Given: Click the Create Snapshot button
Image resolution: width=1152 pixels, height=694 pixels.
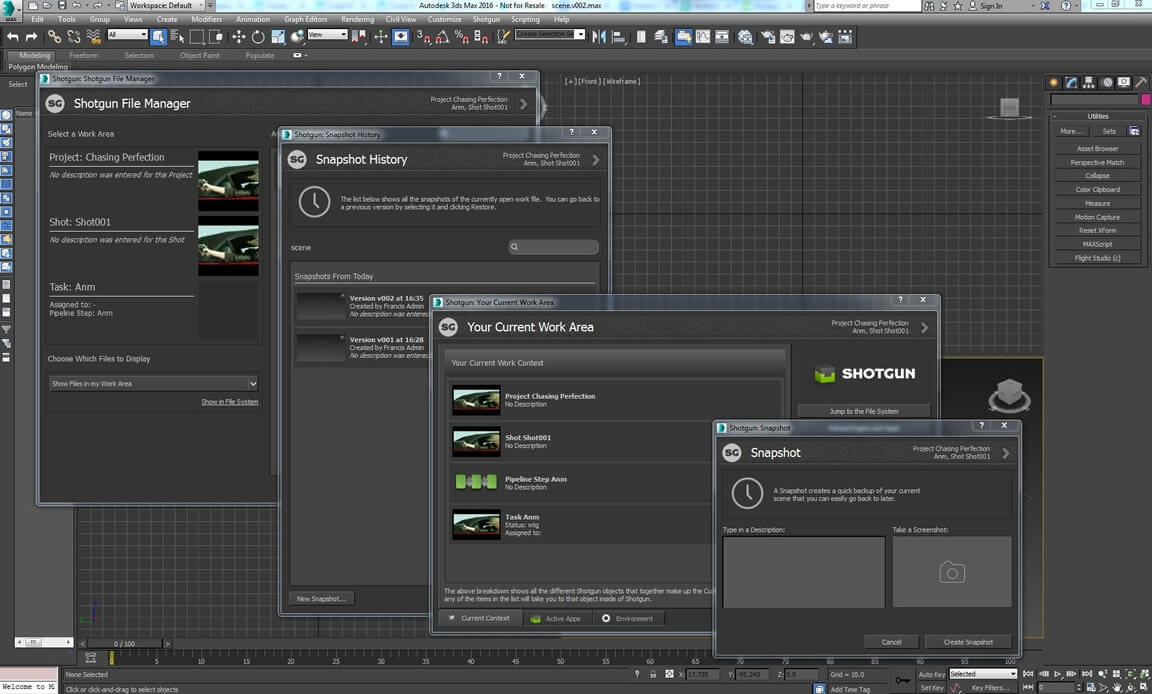Looking at the screenshot, I should 967,642.
